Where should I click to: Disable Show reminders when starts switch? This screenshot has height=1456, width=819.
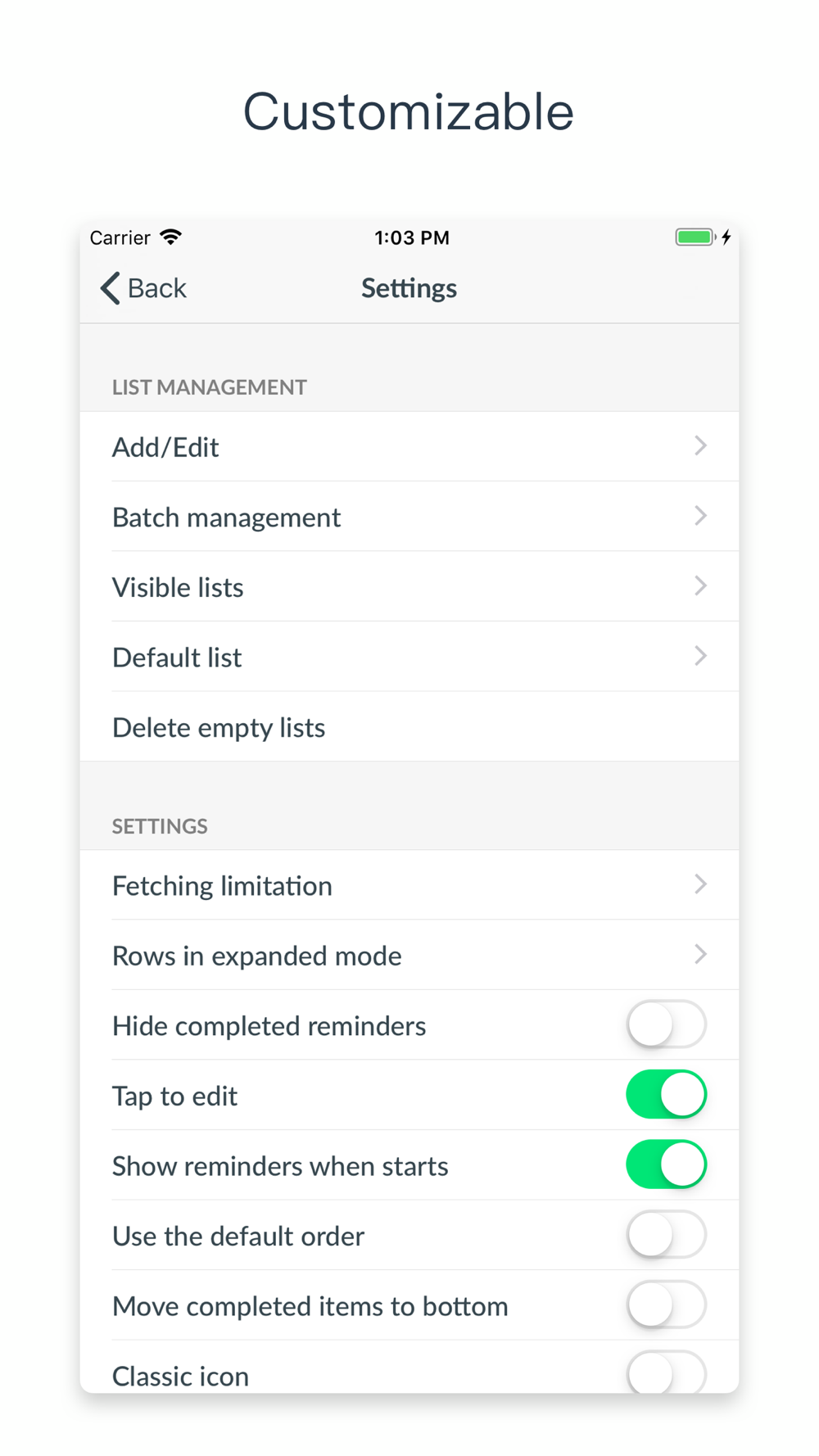666,1164
